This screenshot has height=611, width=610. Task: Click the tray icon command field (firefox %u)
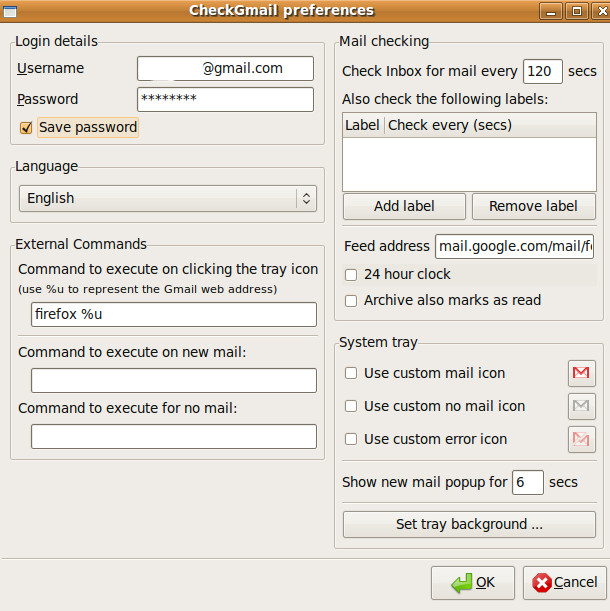pyautogui.click(x=174, y=314)
